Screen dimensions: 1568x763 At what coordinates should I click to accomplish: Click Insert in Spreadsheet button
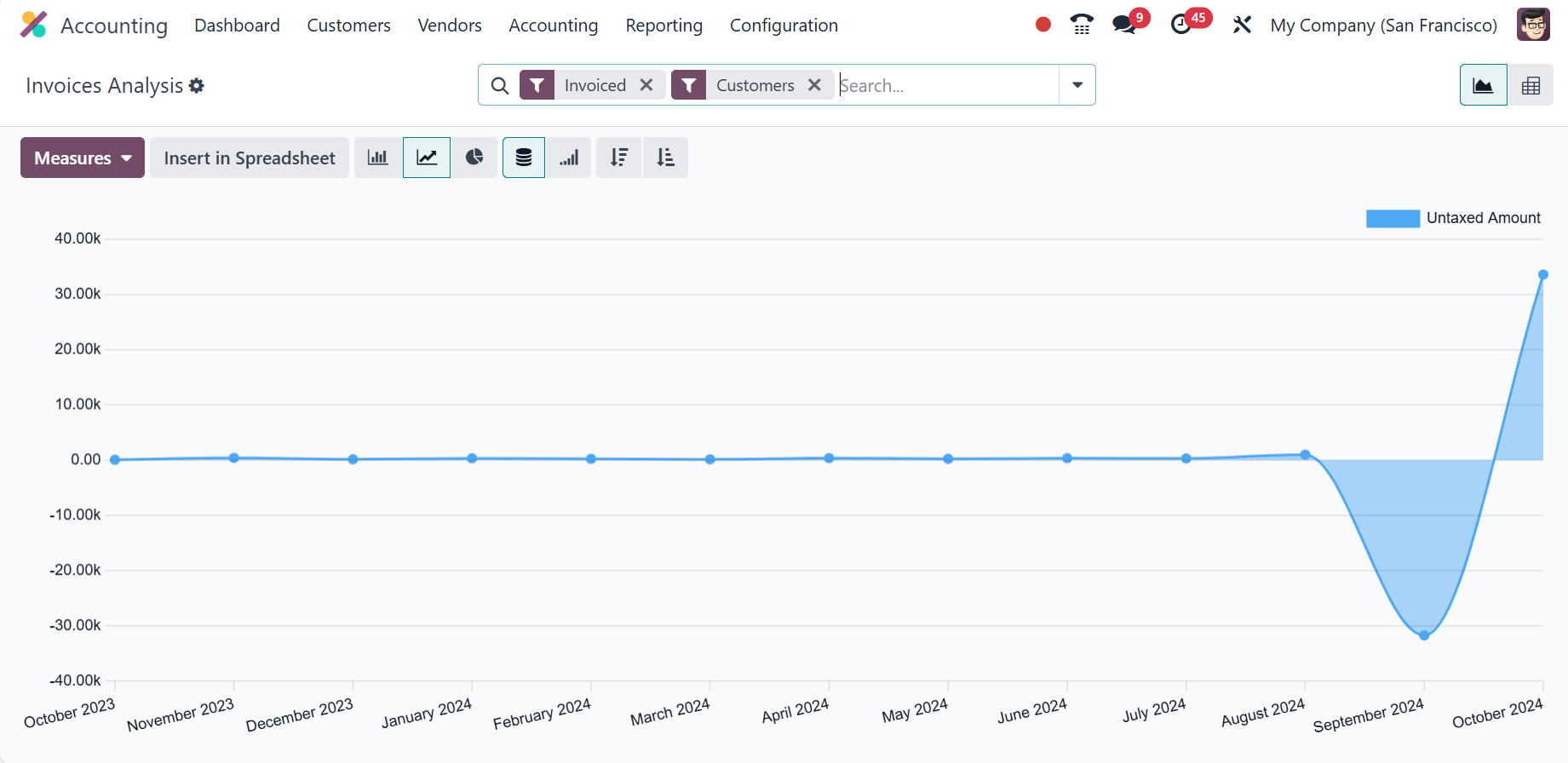[250, 158]
